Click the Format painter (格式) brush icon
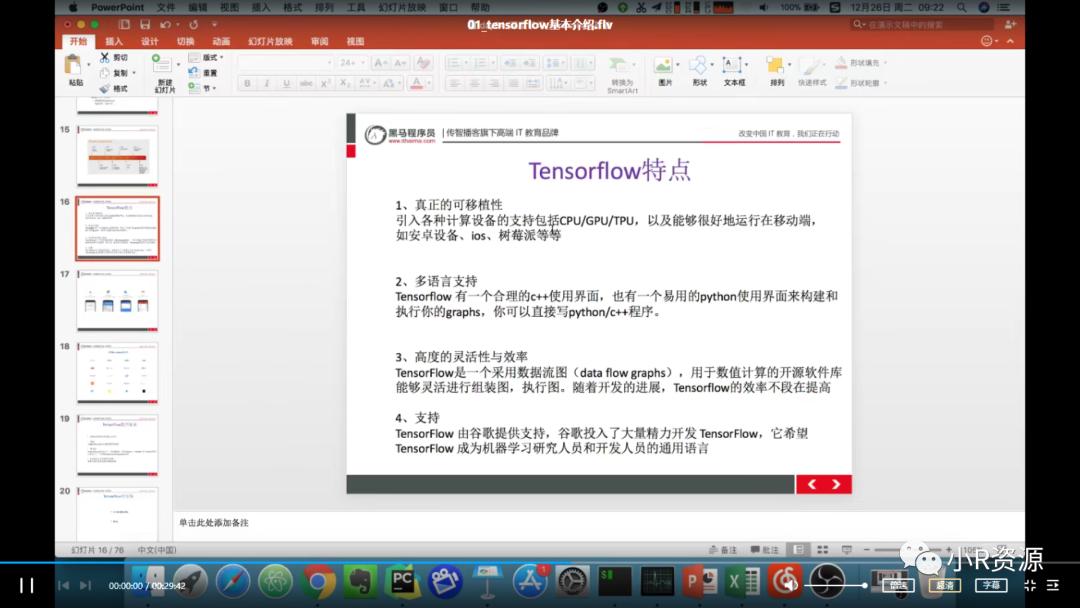Viewport: 1080px width, 608px height. pyautogui.click(x=105, y=88)
